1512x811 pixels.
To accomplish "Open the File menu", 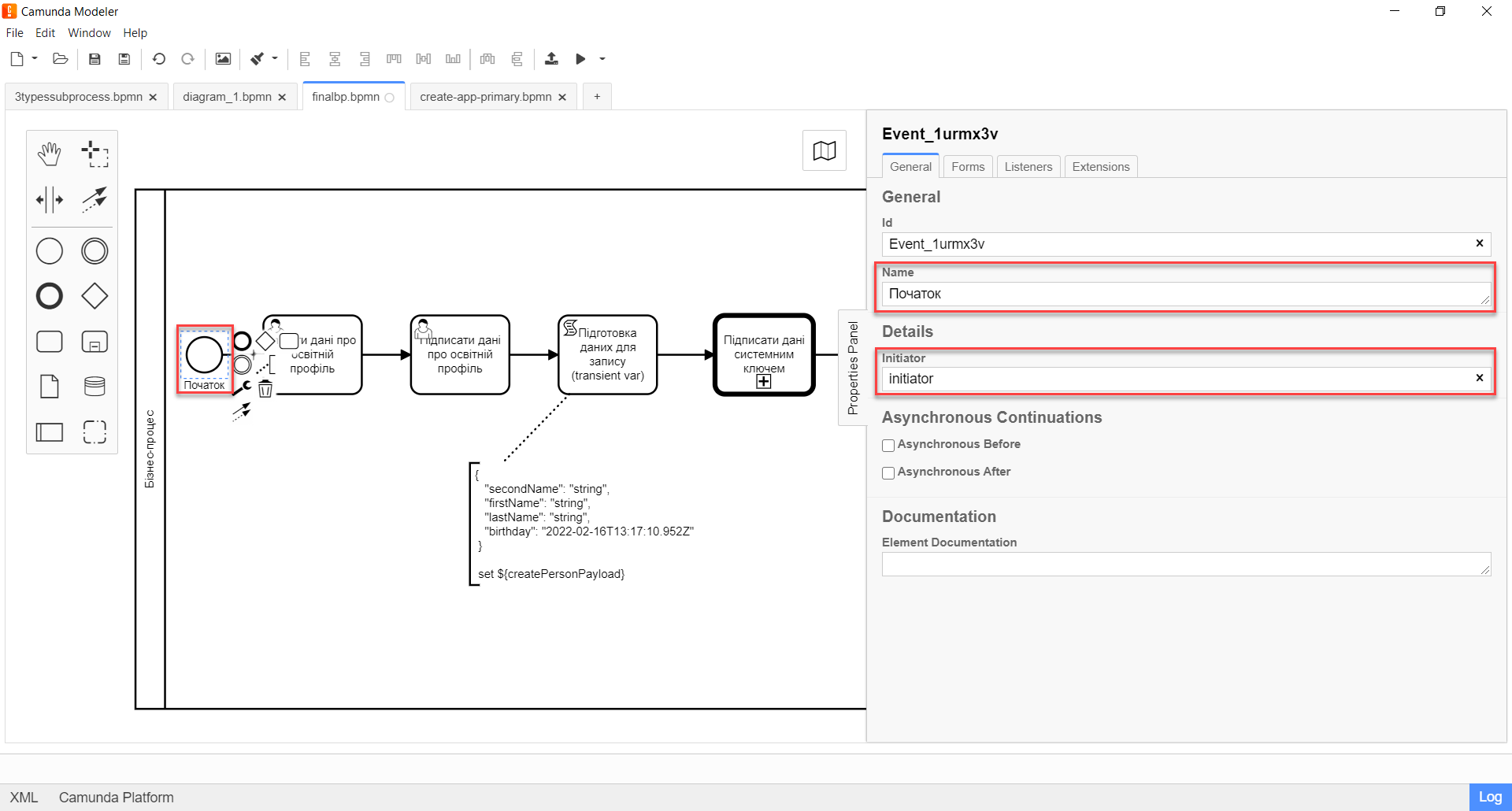I will point(15,33).
